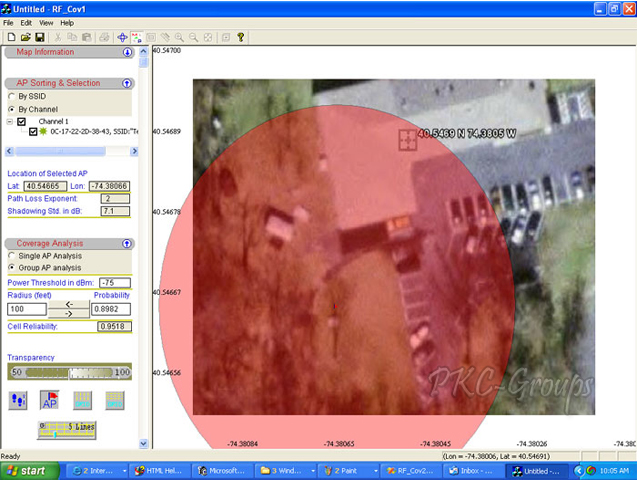Image resolution: width=640 pixels, height=480 pixels.
Task: Switch to 2 Paint taskbar group
Action: (x=349, y=471)
